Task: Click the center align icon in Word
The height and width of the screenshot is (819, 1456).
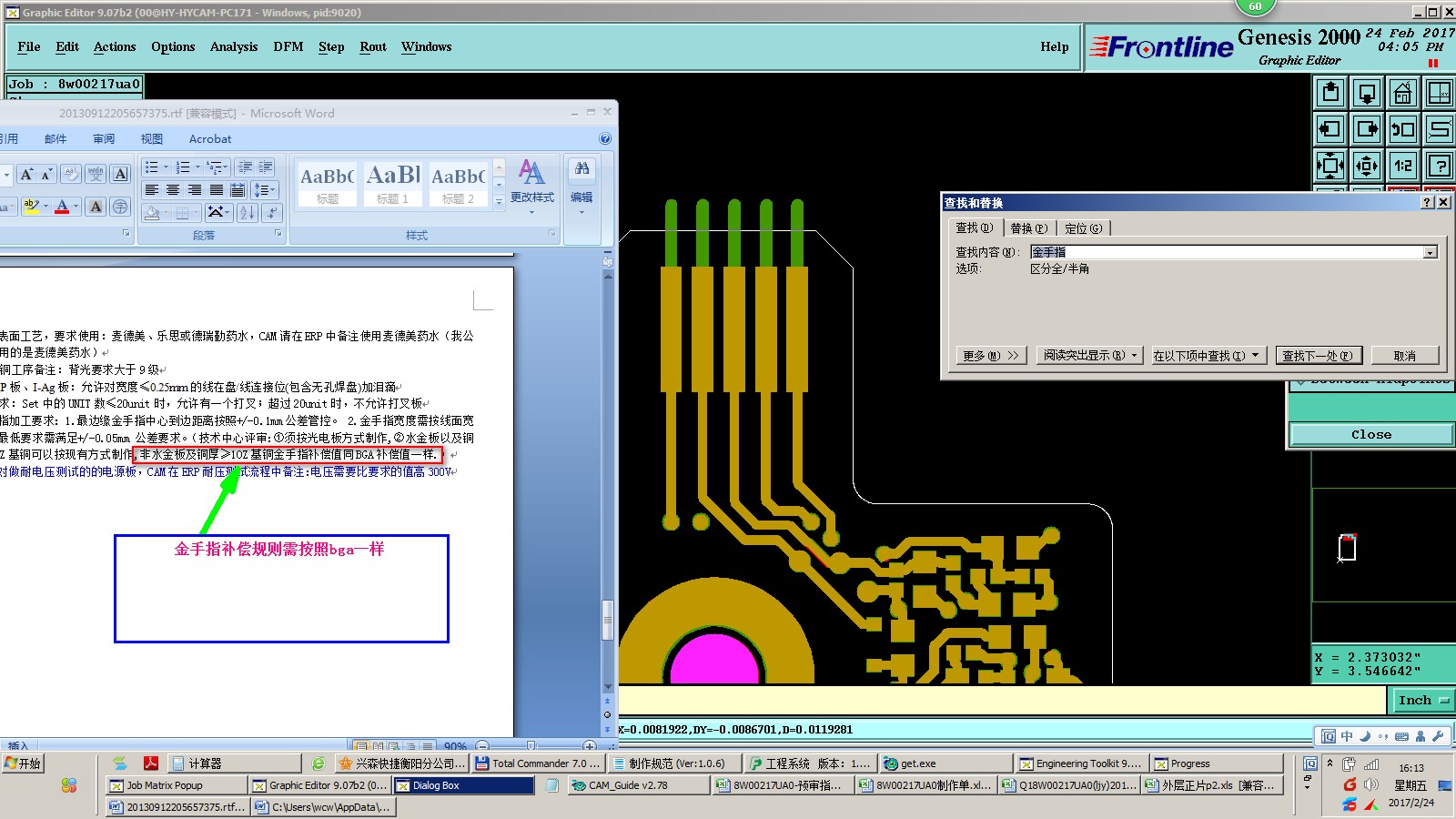Action: [173, 190]
